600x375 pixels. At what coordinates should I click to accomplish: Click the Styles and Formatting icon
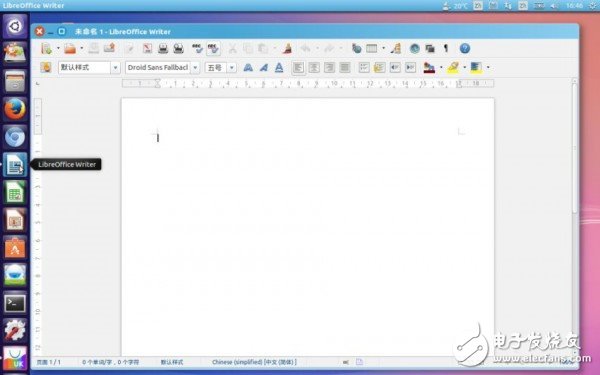point(46,67)
